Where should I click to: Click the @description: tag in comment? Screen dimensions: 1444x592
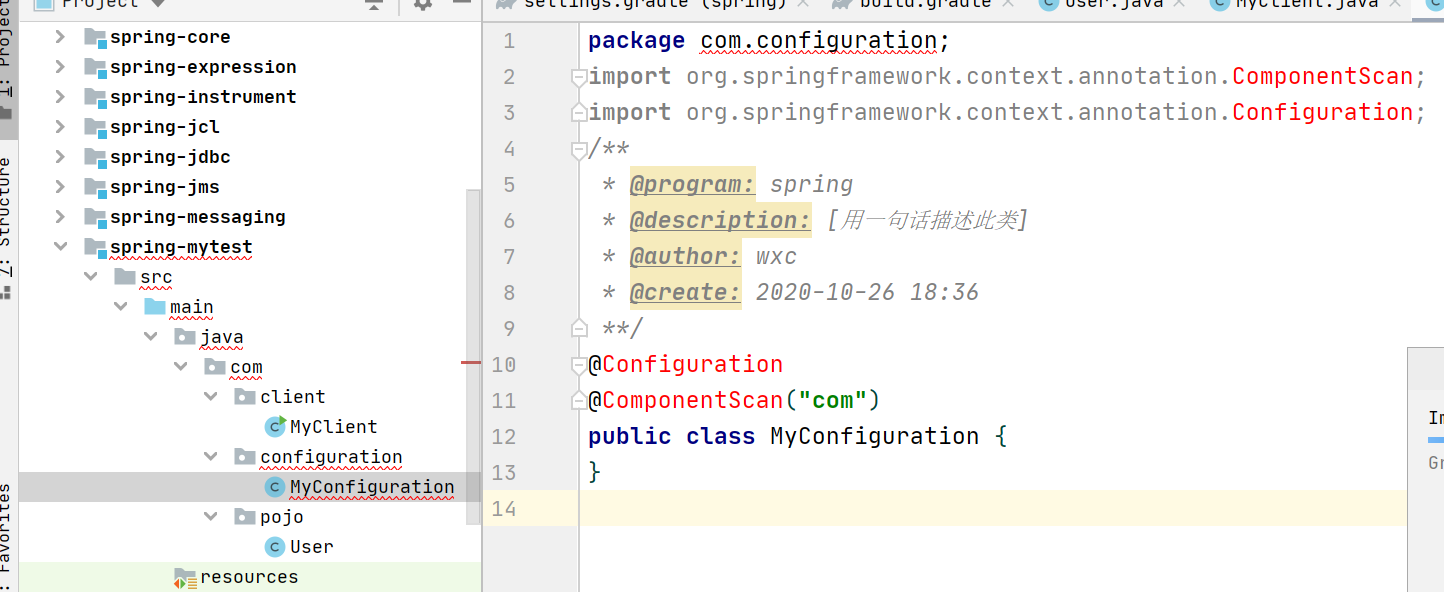coord(720,220)
